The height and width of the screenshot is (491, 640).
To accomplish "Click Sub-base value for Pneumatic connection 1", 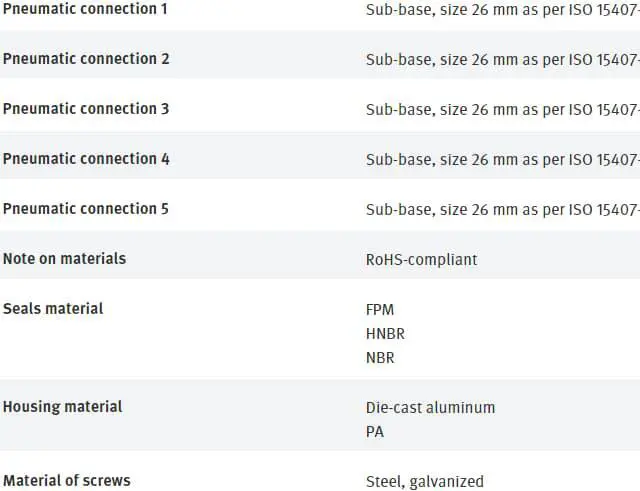I will pyautogui.click(x=503, y=10).
